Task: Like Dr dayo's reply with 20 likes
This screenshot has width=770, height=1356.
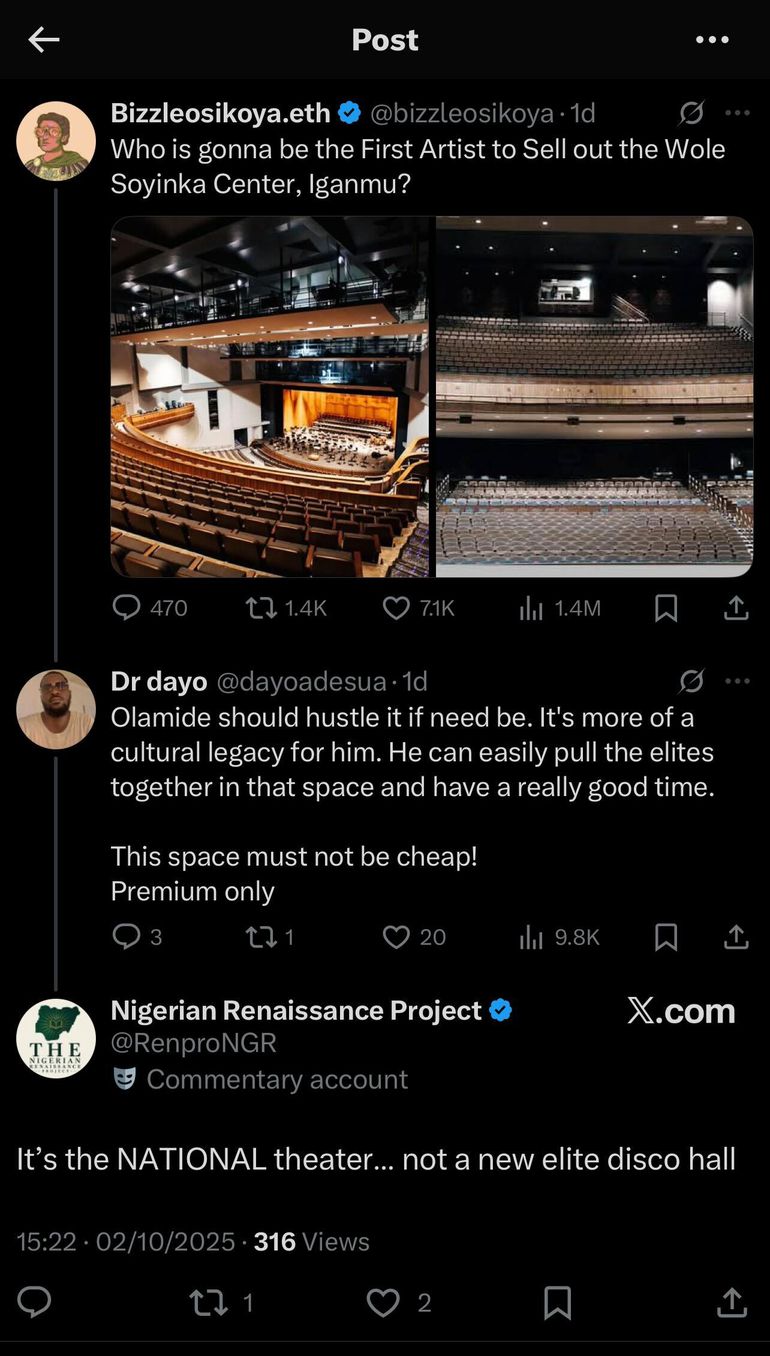Action: coord(397,937)
